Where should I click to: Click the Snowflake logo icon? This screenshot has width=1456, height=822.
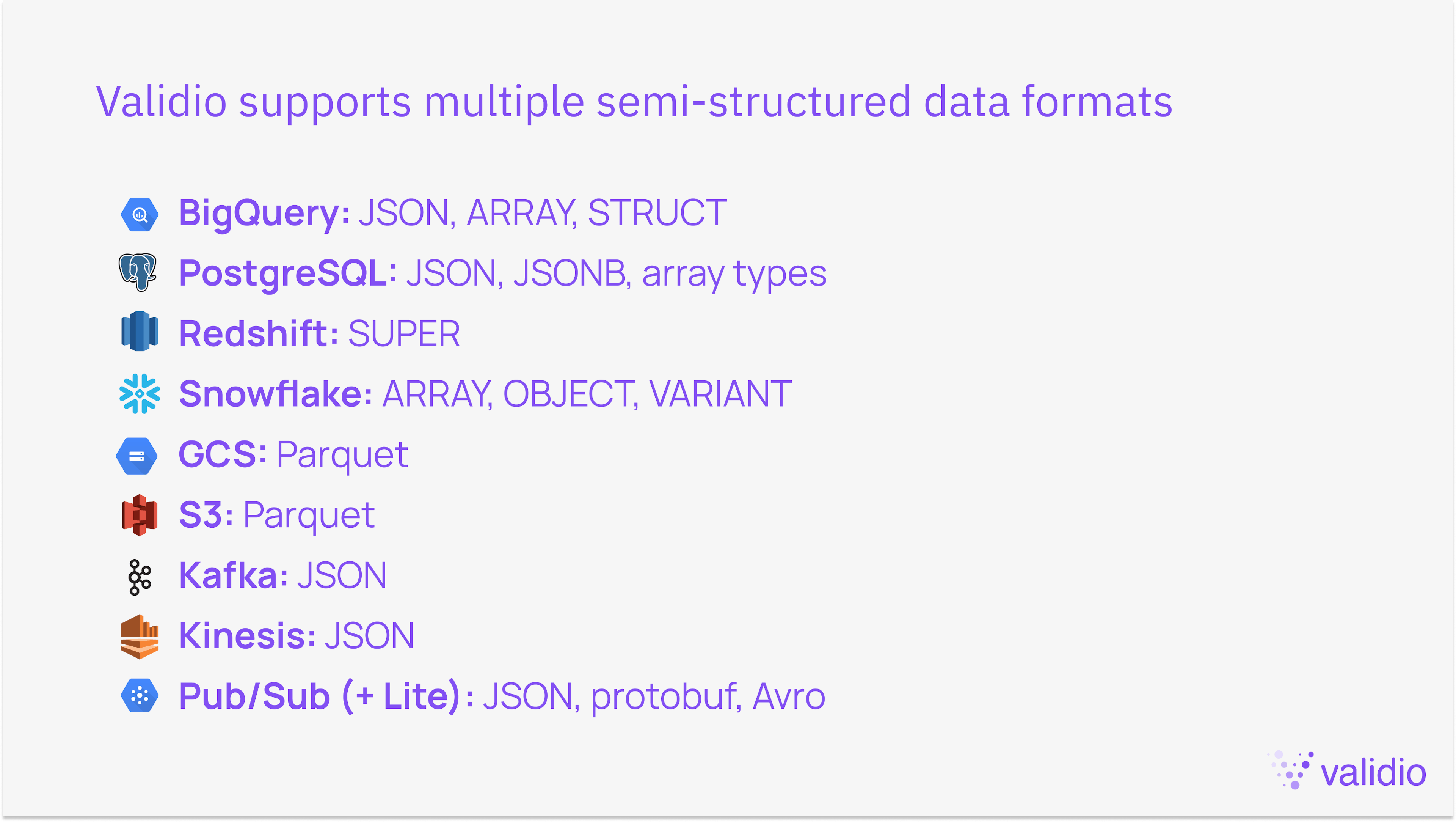point(140,393)
